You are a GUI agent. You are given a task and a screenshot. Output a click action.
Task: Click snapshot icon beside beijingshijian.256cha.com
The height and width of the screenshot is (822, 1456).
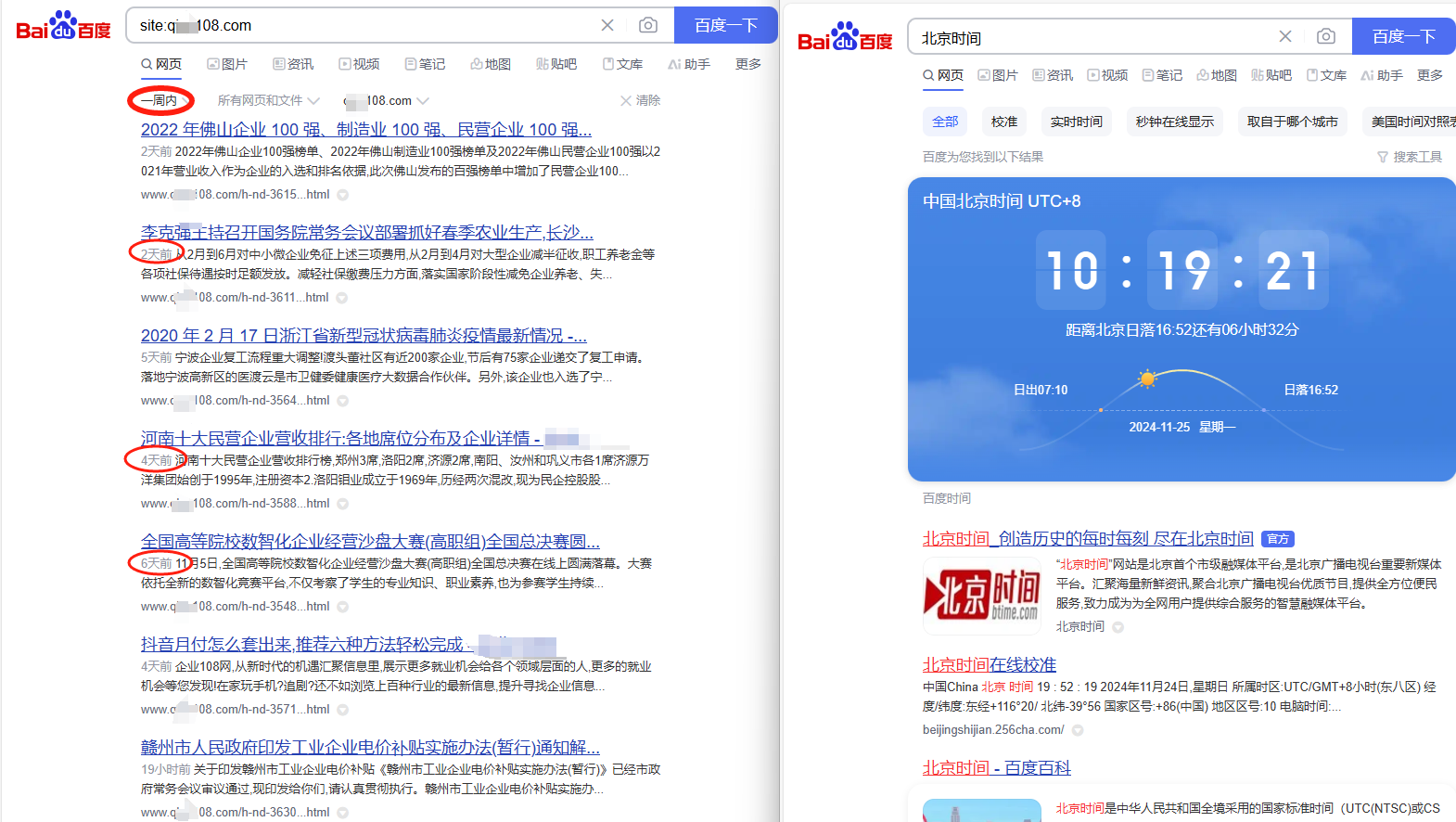[x=1078, y=730]
